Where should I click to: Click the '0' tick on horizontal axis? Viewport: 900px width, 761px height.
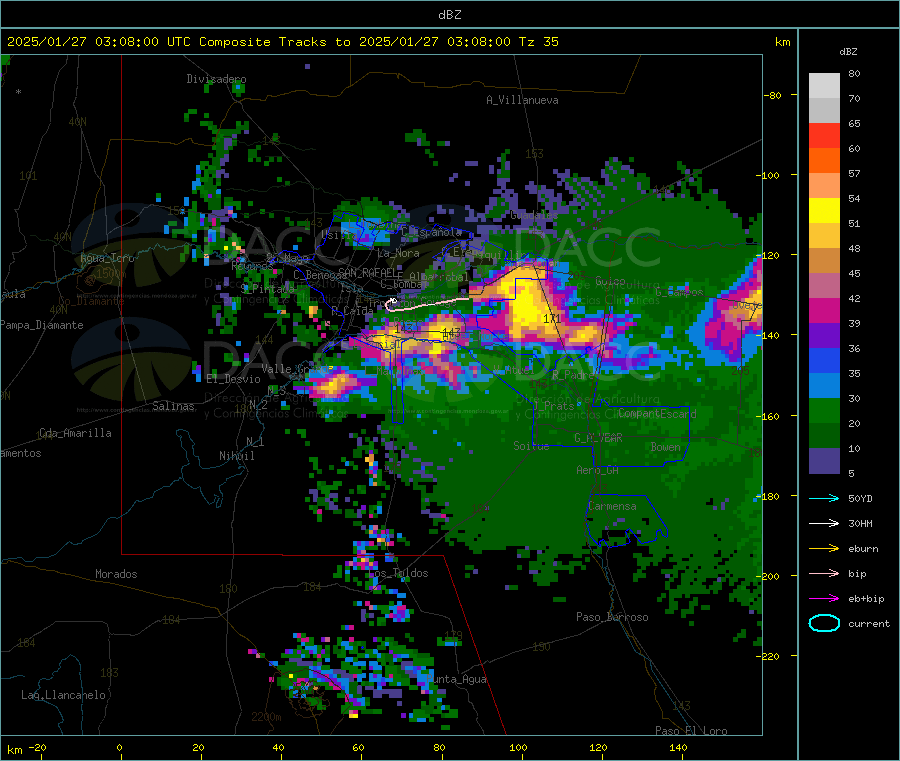(119, 747)
